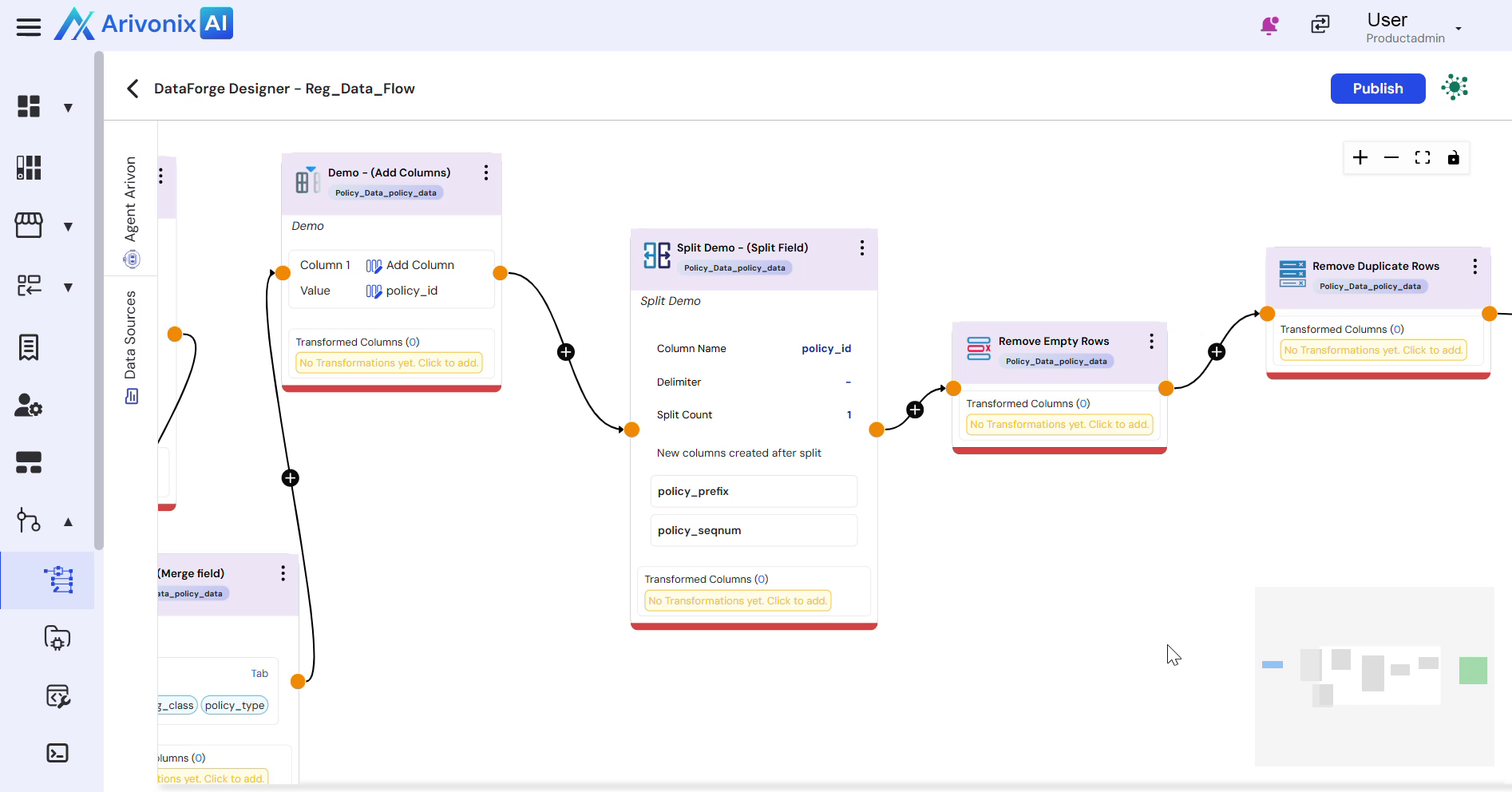1512x792 pixels.
Task: Fit canvas view to screen
Action: point(1423,158)
